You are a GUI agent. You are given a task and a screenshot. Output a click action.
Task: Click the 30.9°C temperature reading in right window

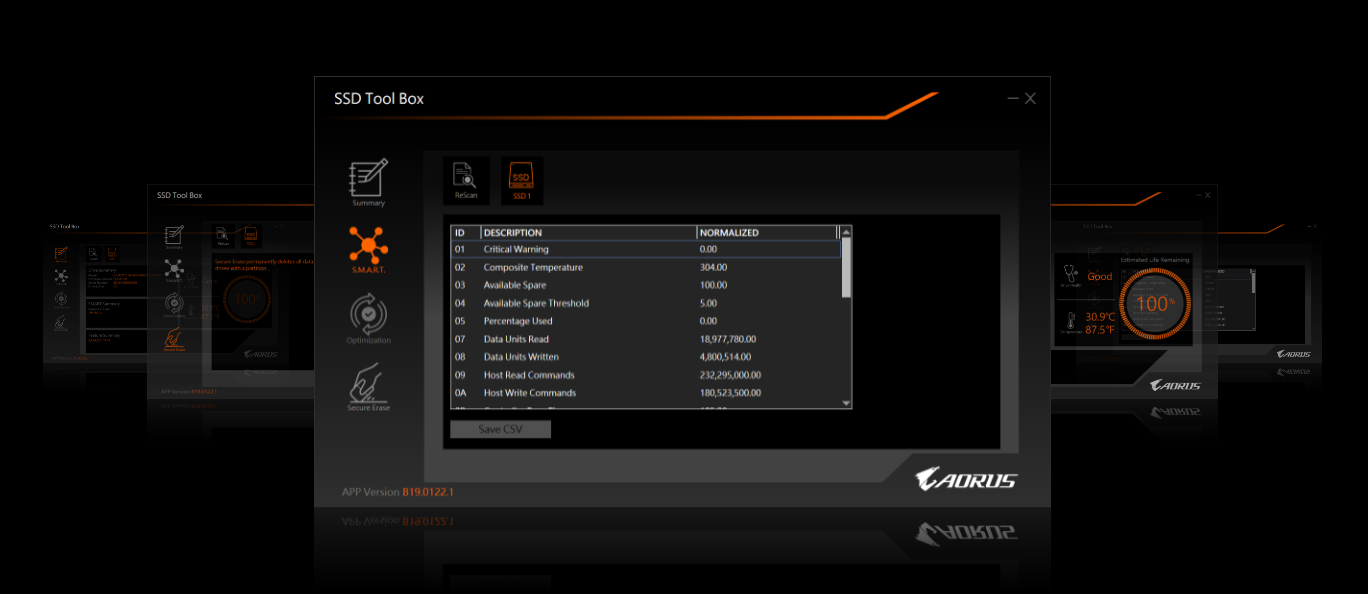(1100, 316)
